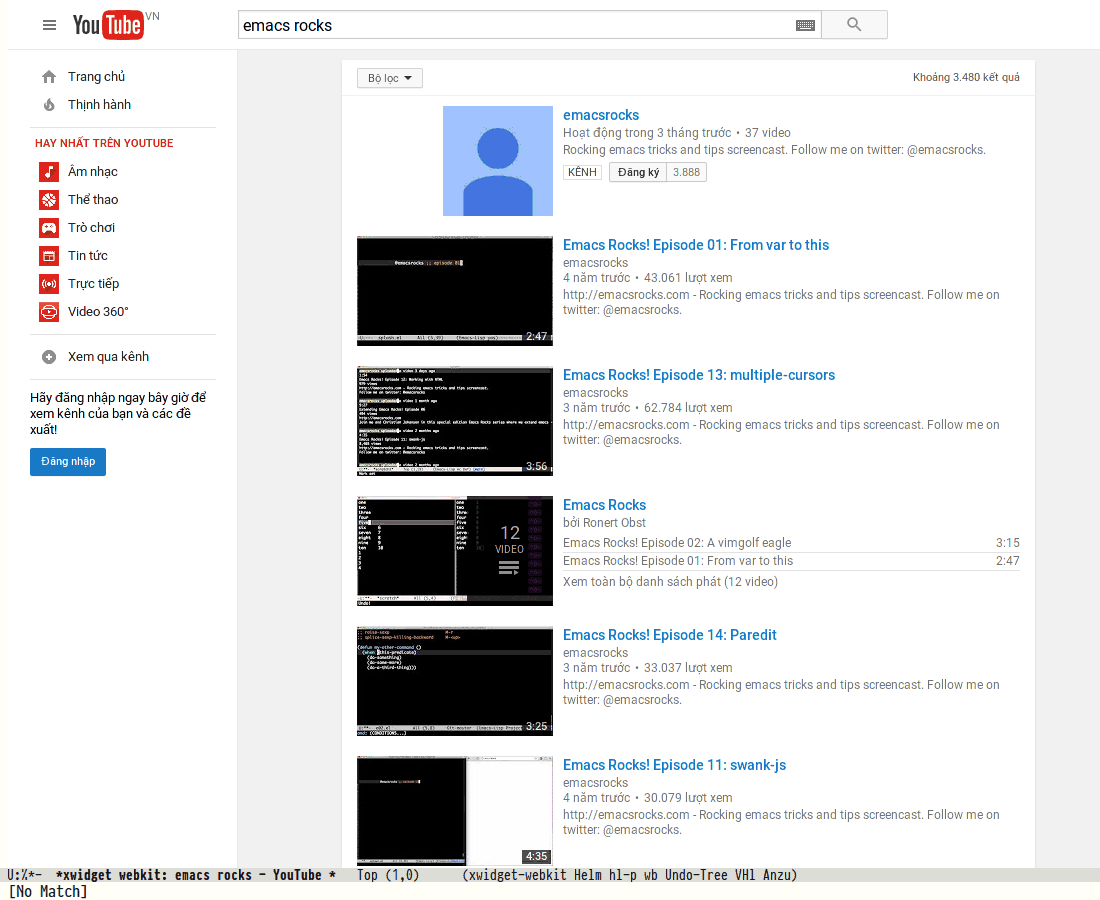Viewport: 1100px width, 900px height.
Task: Open the Emacs Rocks playlist title
Action: (604, 505)
